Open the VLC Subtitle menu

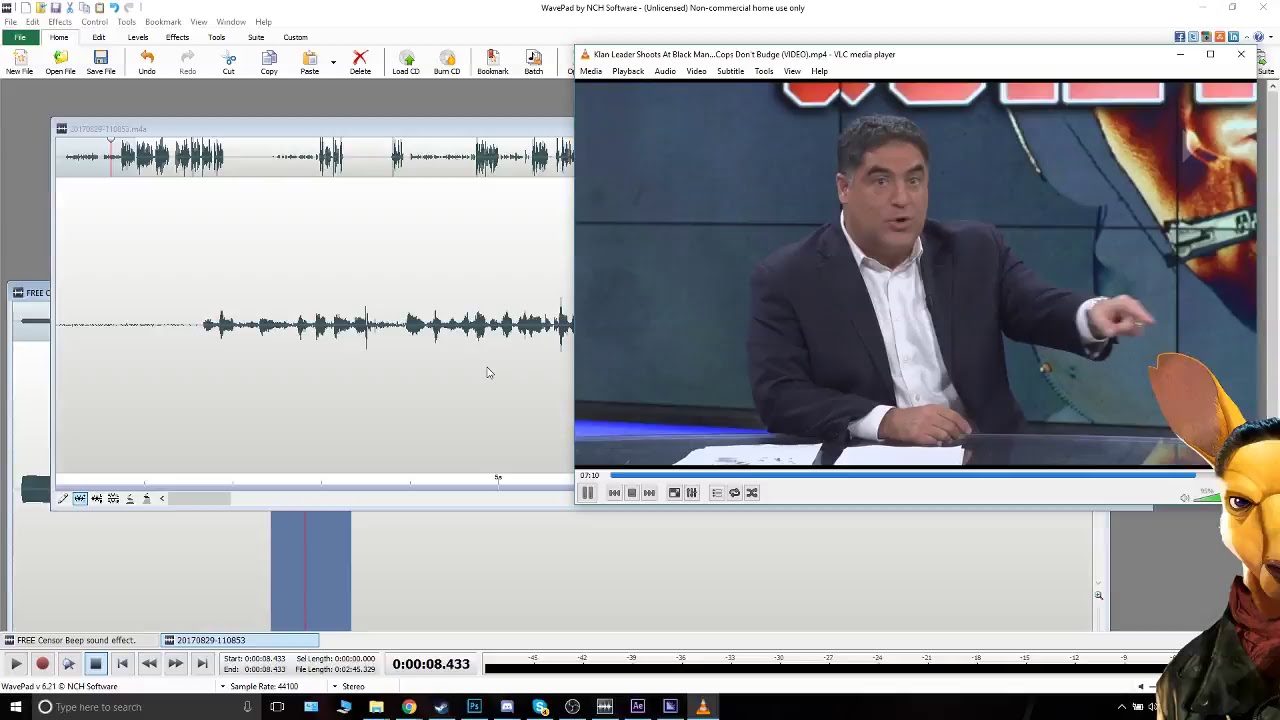click(730, 71)
